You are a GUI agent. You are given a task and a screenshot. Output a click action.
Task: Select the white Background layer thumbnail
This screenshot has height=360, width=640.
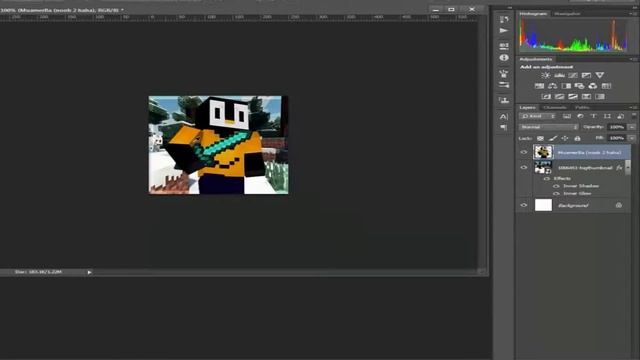click(543, 205)
